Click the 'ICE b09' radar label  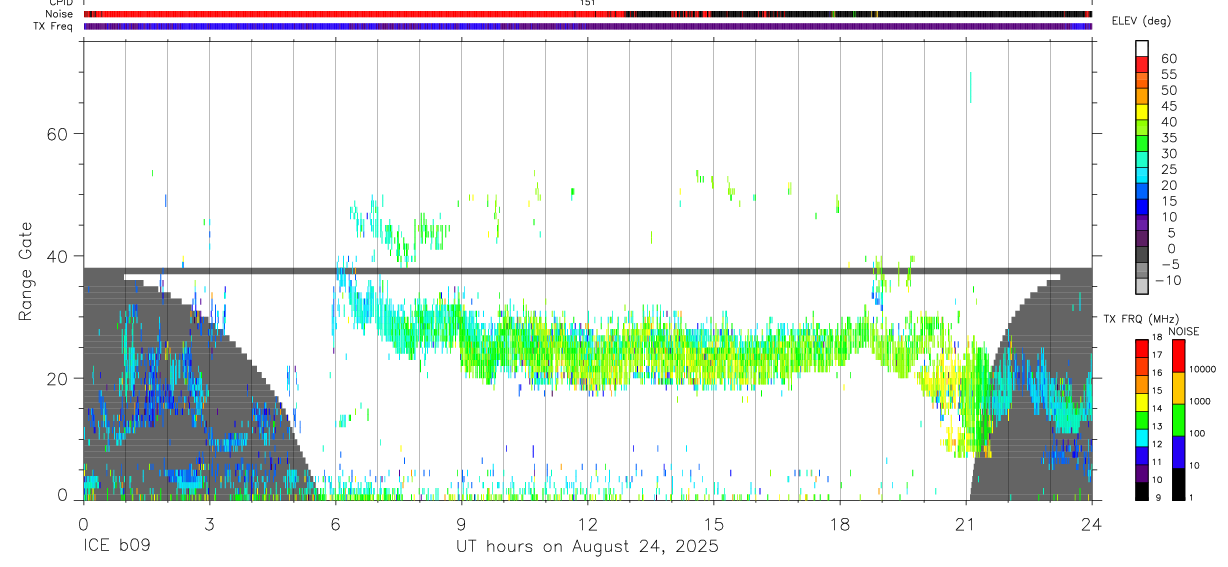pyautogui.click(x=115, y=547)
